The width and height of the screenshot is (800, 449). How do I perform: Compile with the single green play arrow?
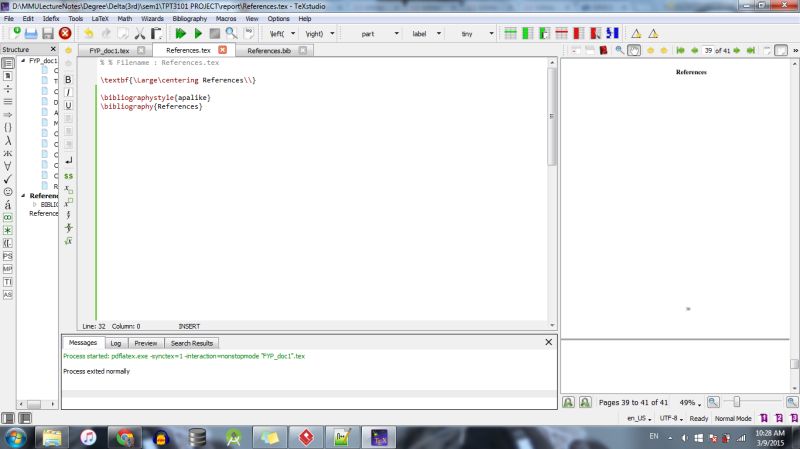tap(198, 34)
